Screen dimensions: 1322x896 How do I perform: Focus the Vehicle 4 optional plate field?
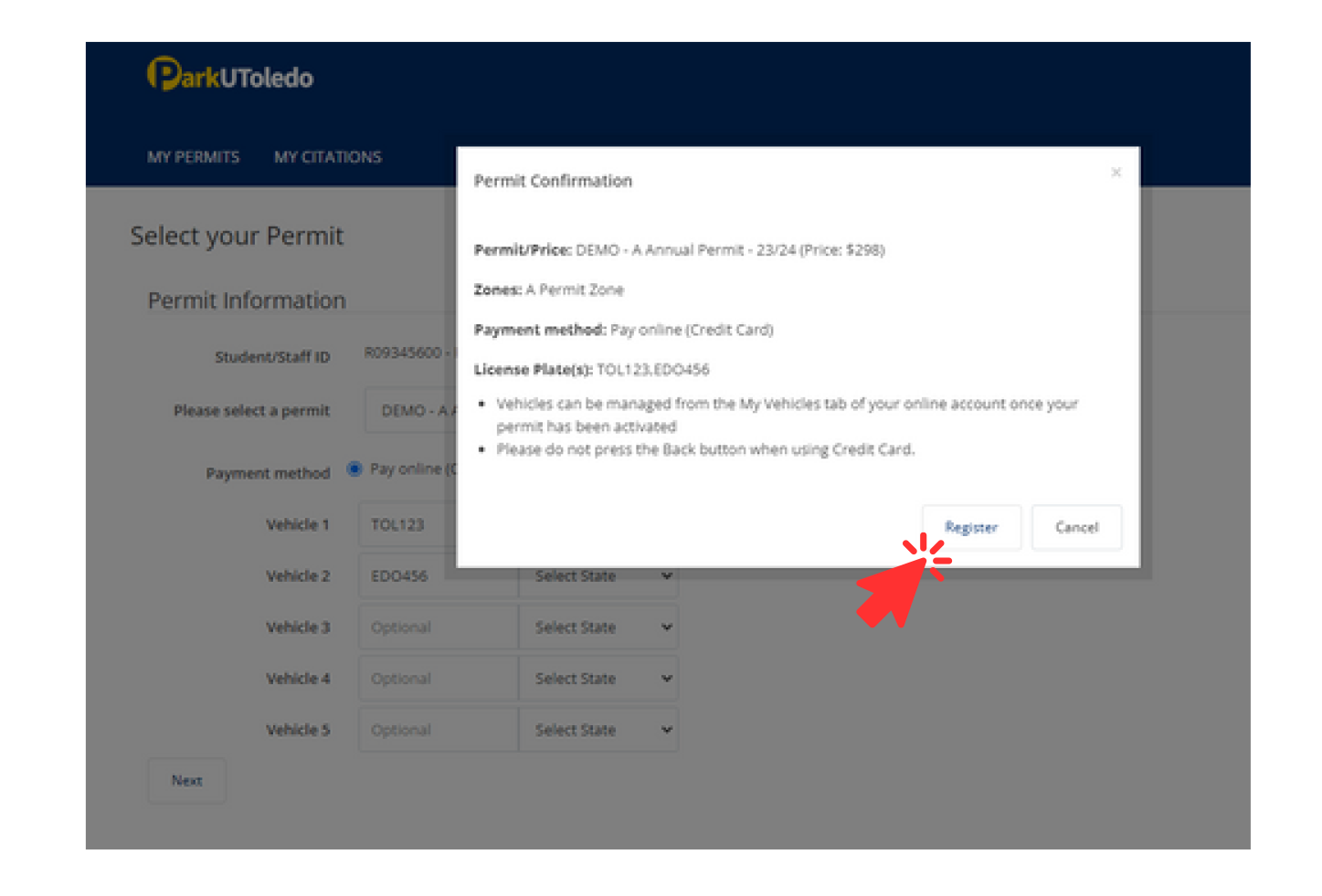point(439,679)
